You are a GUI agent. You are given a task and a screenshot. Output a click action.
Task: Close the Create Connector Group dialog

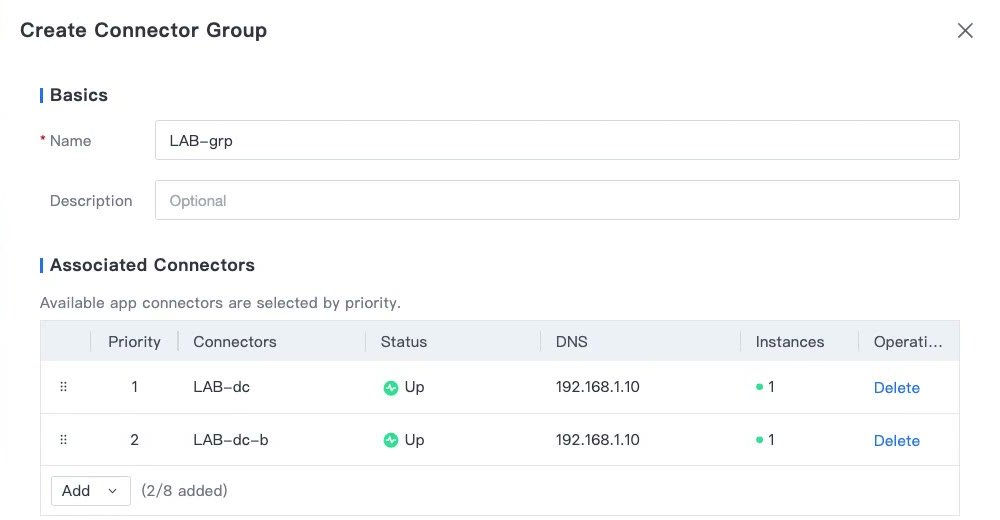tap(965, 30)
